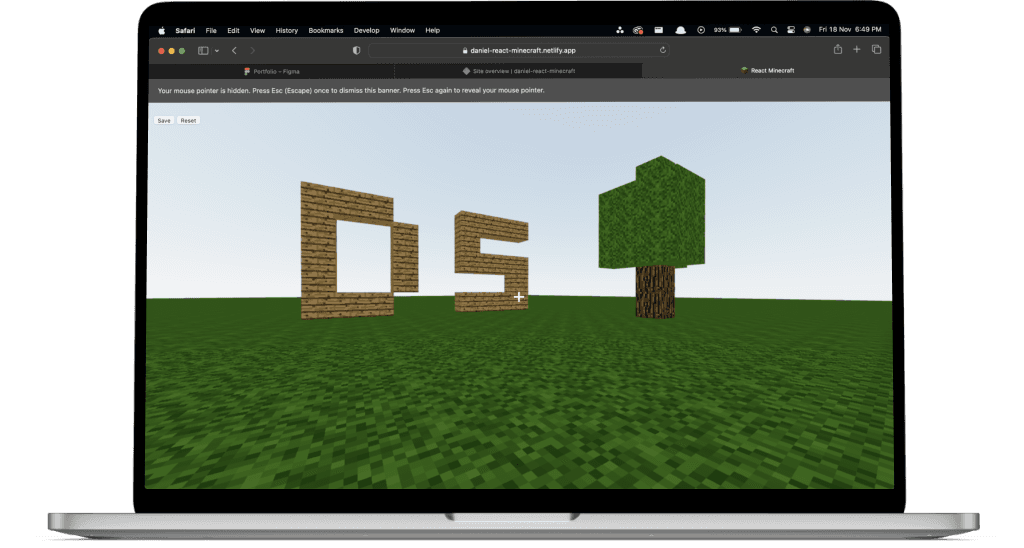Switch to the Portfolio – Figma tab
Viewport: 1024px width, 548px height.
[271, 71]
